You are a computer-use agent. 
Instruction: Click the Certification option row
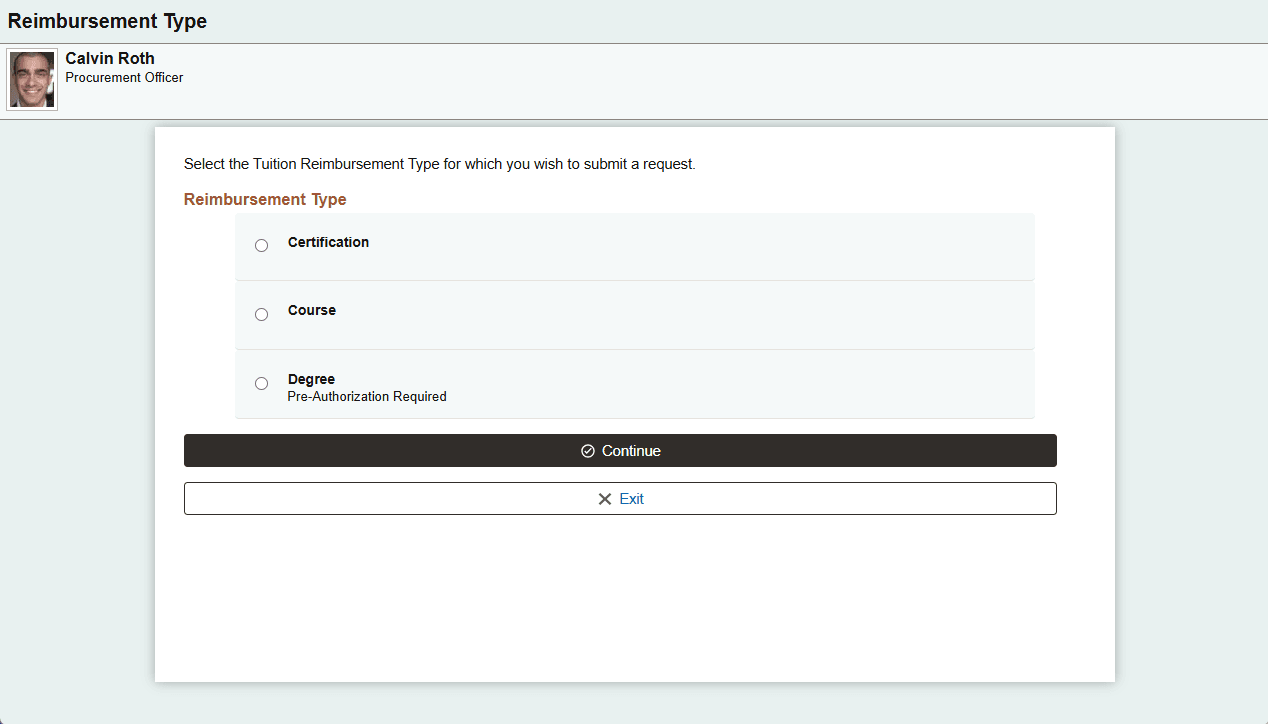tap(634, 246)
